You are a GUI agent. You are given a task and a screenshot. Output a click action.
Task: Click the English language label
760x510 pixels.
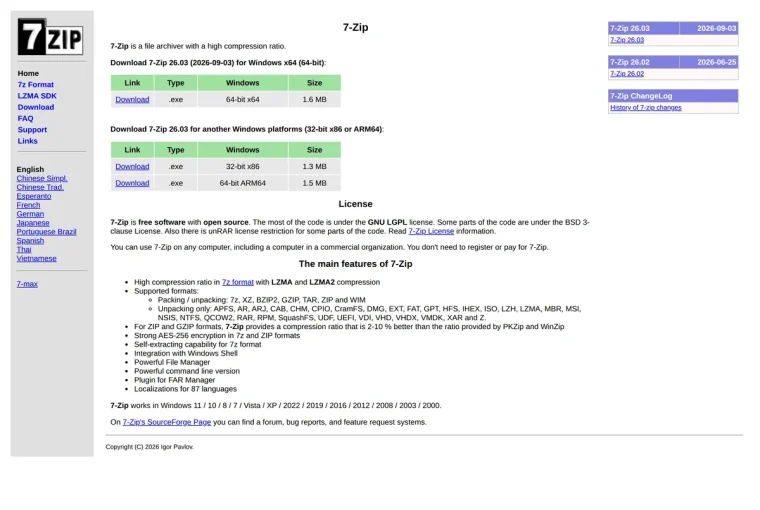coord(30,169)
